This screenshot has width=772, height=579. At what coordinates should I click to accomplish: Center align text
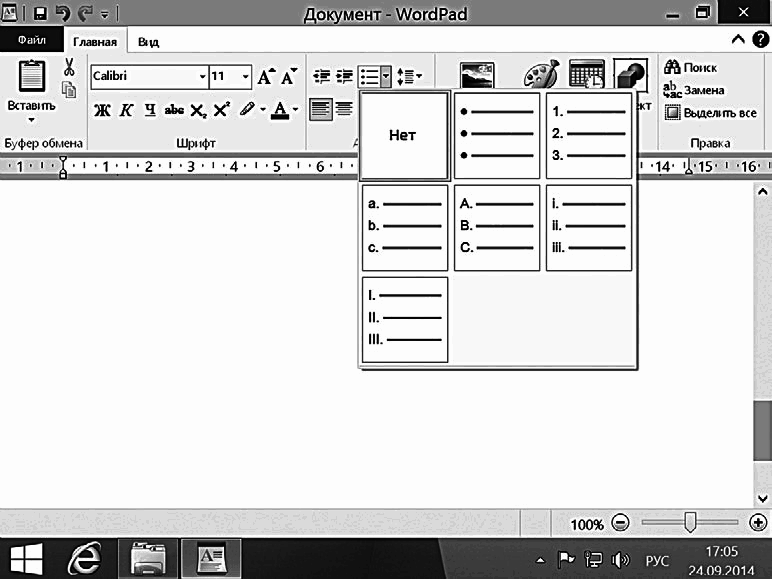point(344,109)
